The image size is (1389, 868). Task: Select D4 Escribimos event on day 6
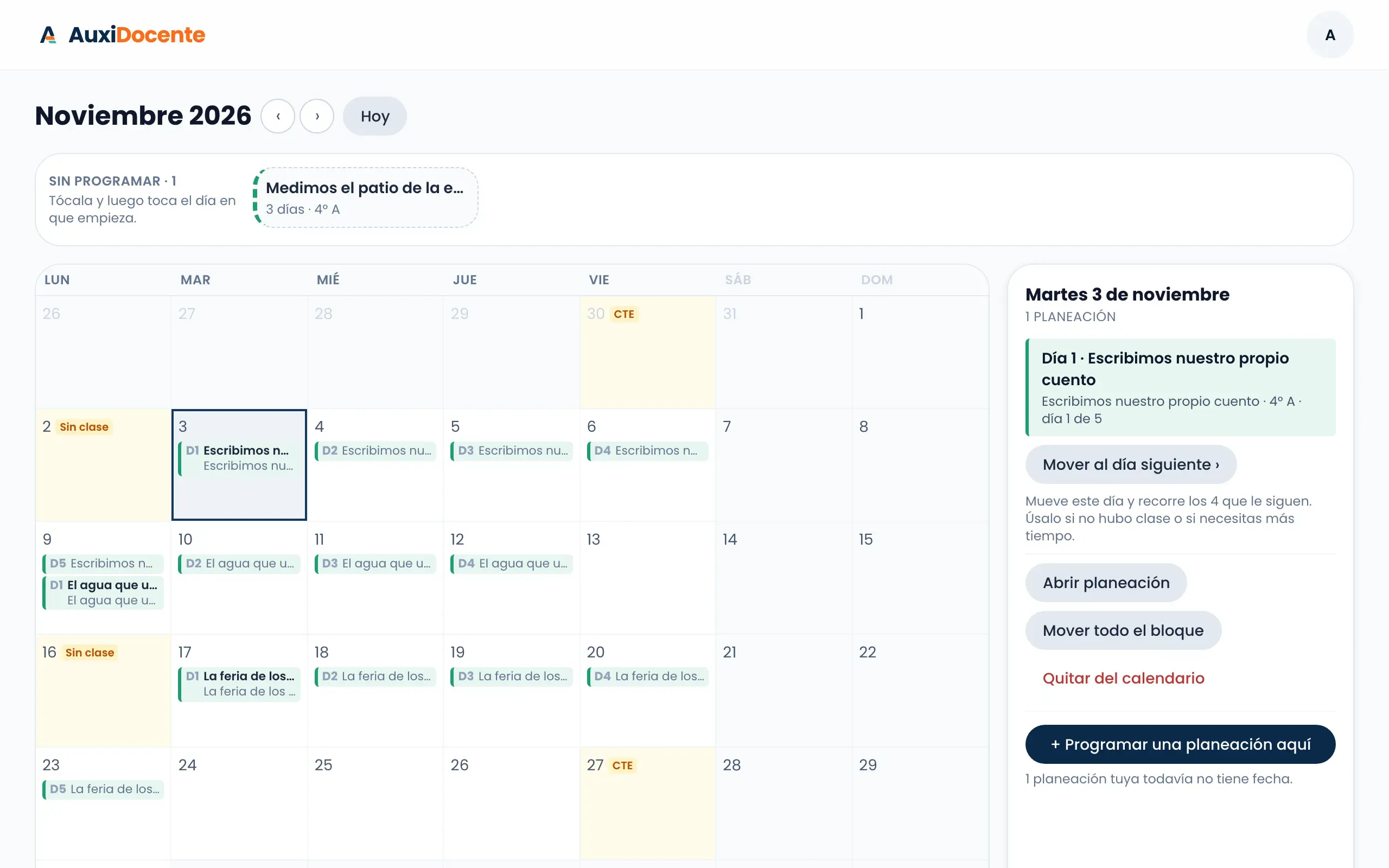(648, 451)
